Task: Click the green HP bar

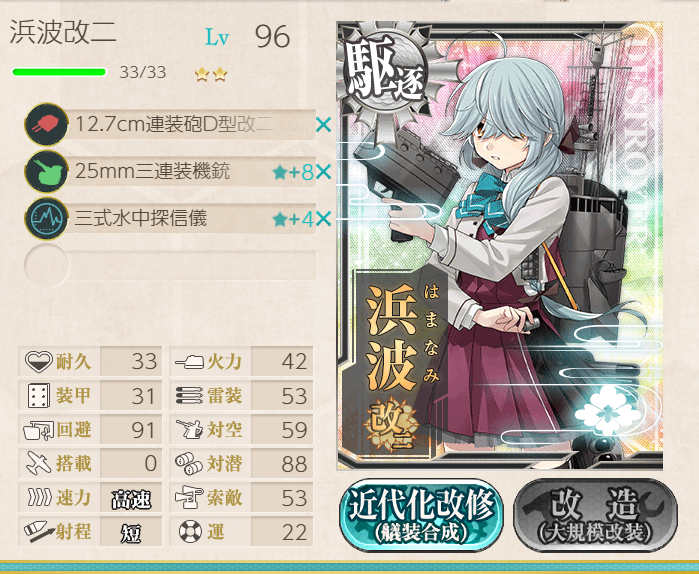Action: point(59,72)
